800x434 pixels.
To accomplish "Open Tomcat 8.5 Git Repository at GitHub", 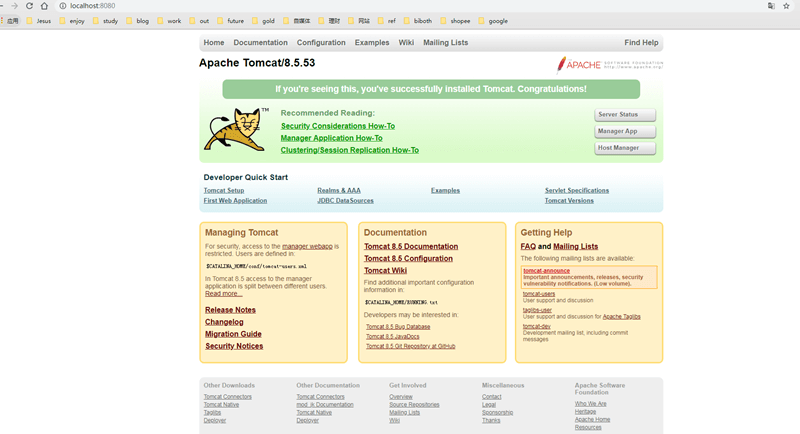I will [410, 346].
